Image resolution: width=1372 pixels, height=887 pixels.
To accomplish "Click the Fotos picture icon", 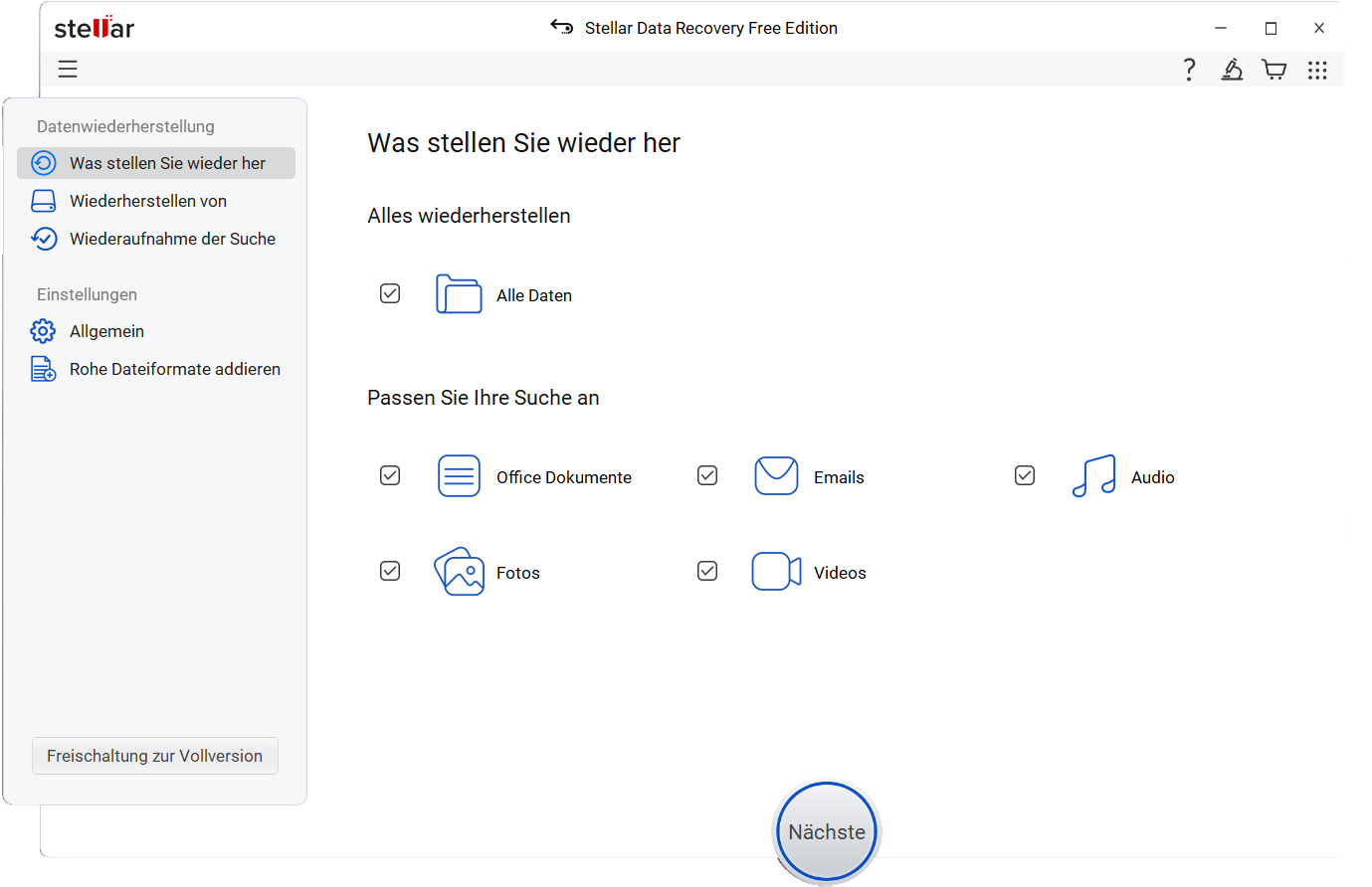I will tap(459, 572).
